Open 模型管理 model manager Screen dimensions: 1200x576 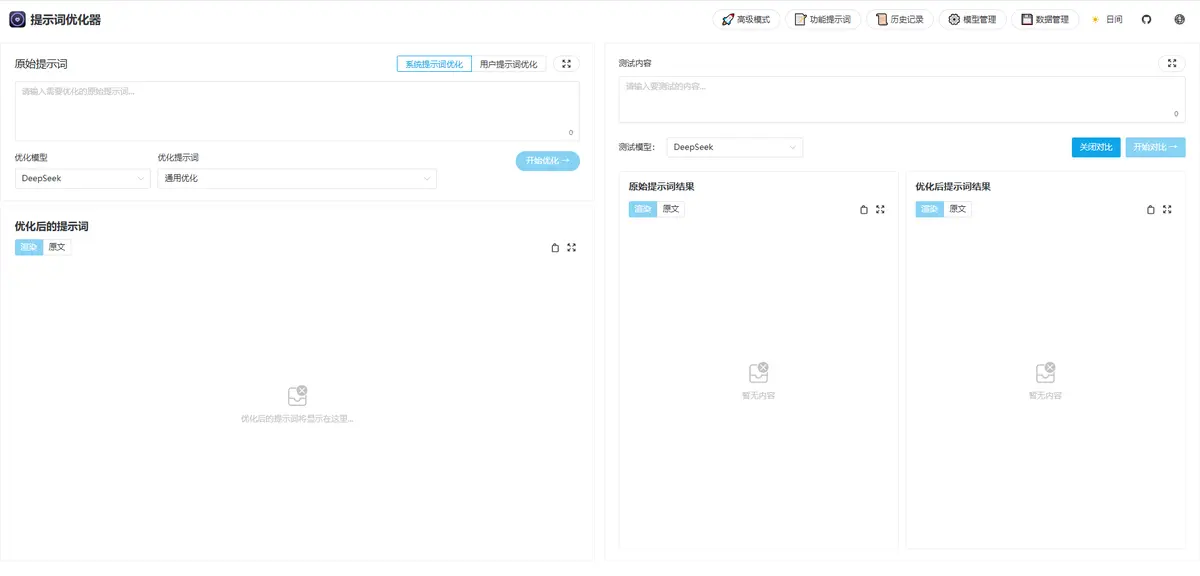click(x=972, y=19)
